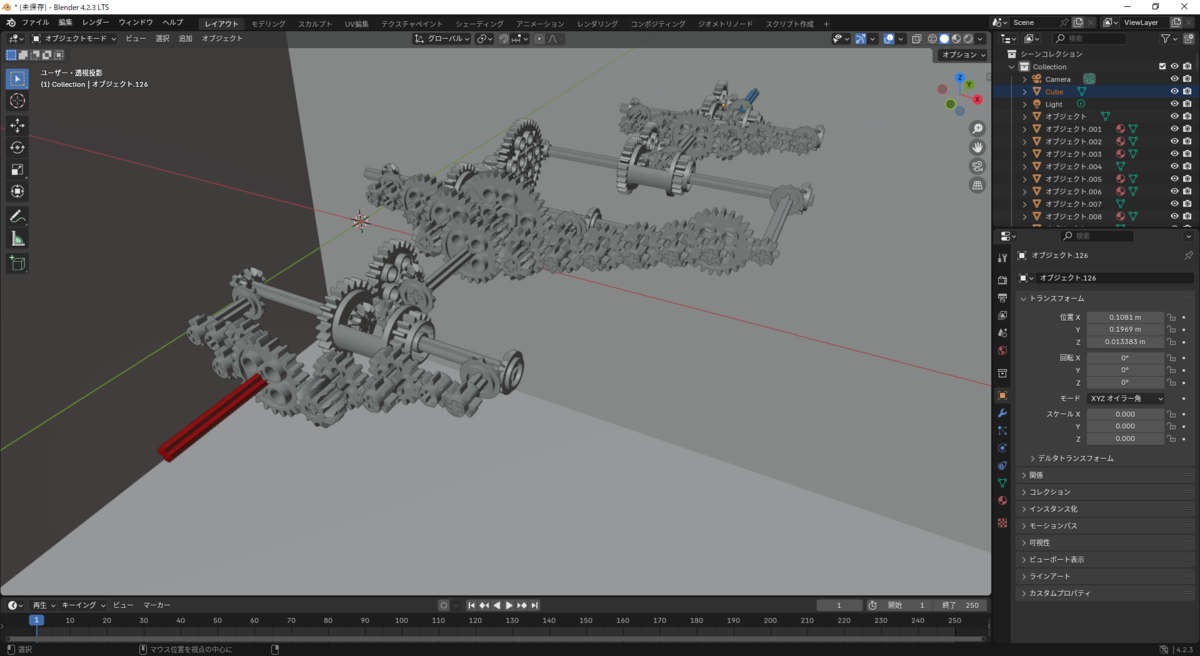Open the Tool properties tab
Screen dimensions: 1200x656
[x=1002, y=258]
